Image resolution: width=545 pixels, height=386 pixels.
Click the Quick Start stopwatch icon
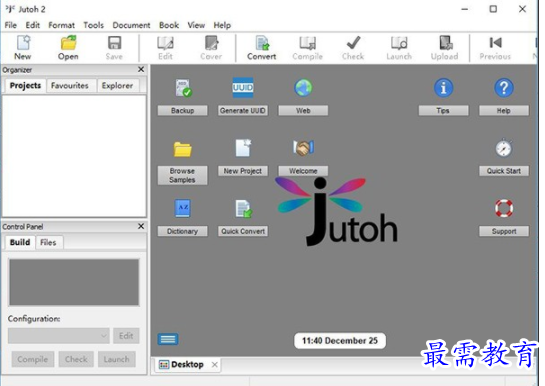504,148
